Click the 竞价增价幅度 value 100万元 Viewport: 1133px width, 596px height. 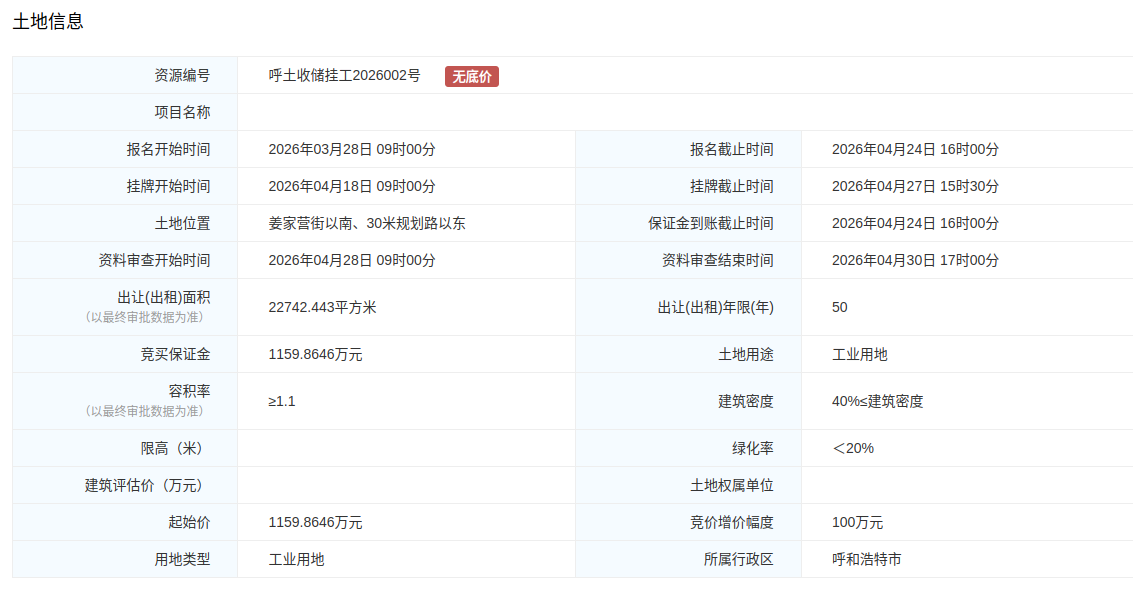857,522
